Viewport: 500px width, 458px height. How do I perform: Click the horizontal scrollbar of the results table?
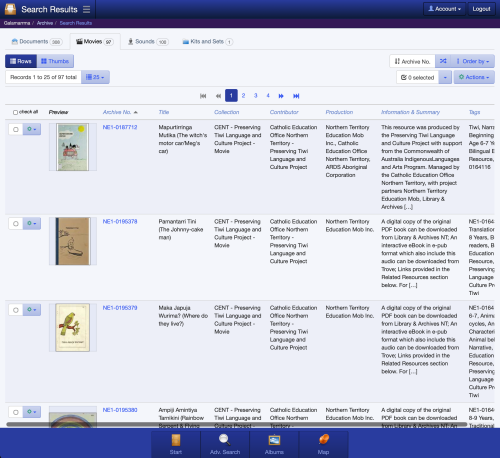click(237, 425)
